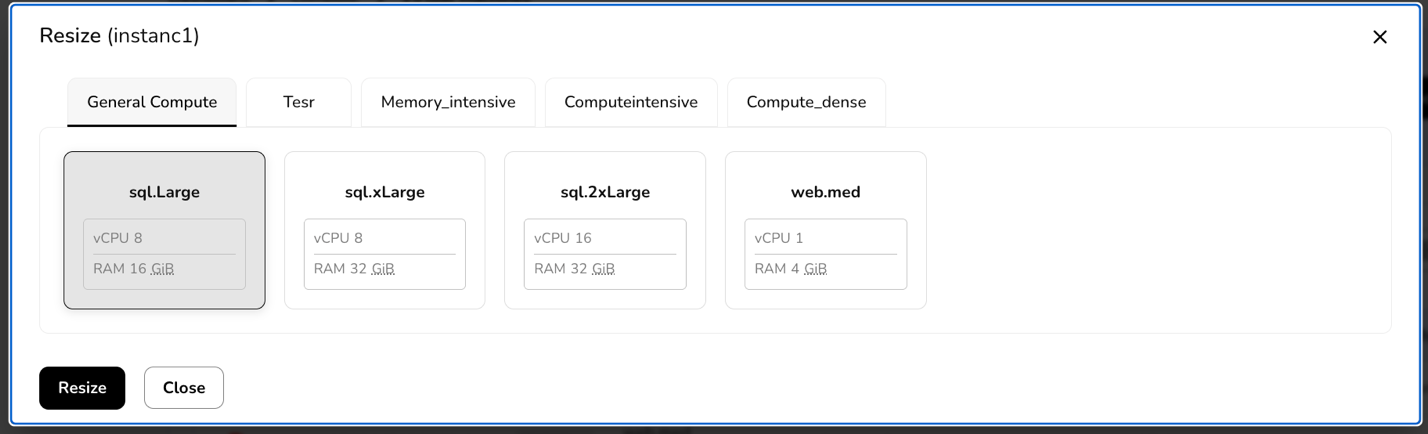The height and width of the screenshot is (434, 1428).
Task: Click the vCPU 16 spec text
Action: (563, 238)
